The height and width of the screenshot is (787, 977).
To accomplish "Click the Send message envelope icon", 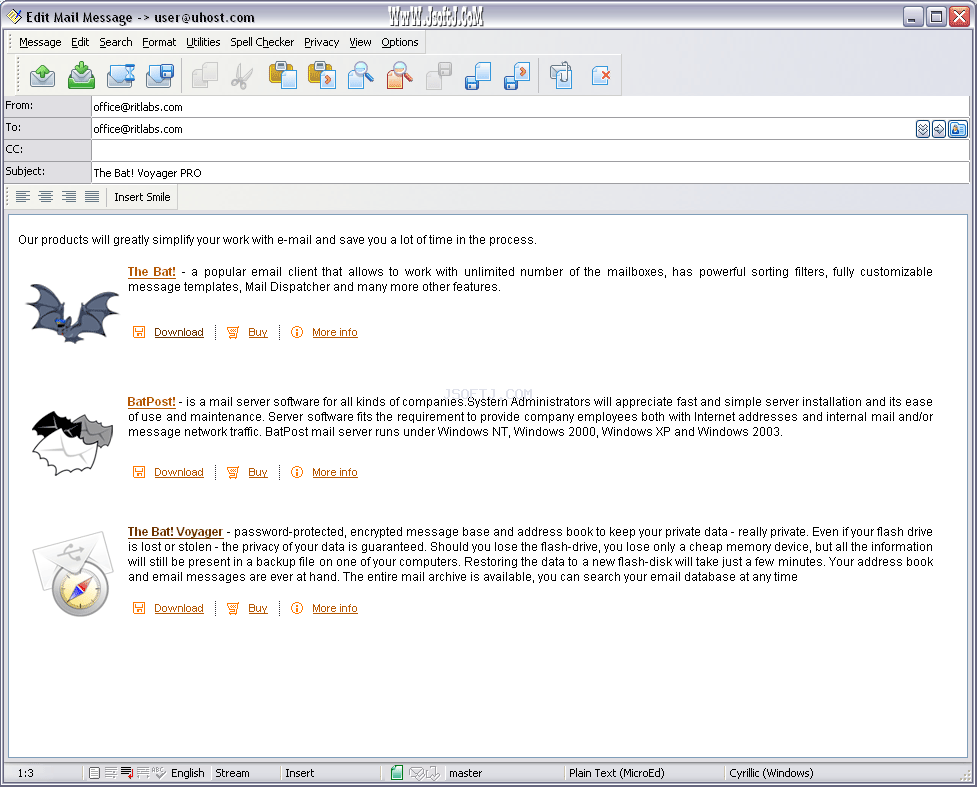I will [x=42, y=76].
